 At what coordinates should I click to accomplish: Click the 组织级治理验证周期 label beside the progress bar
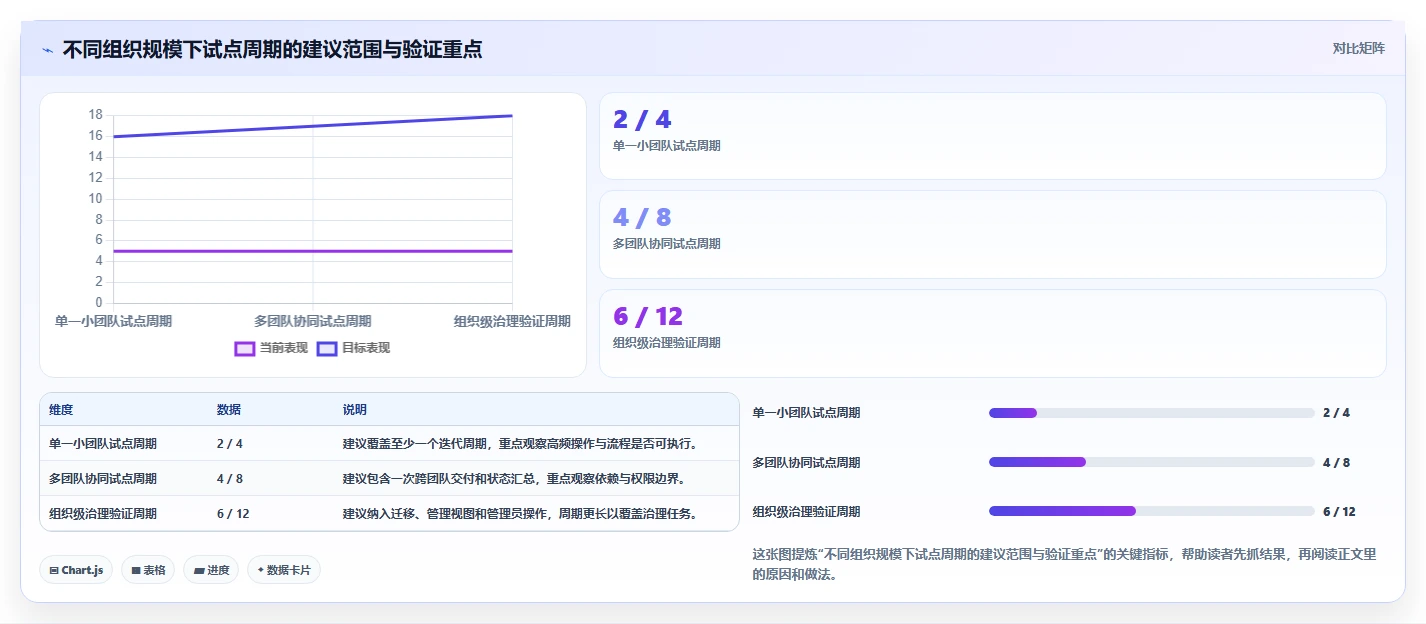point(806,511)
